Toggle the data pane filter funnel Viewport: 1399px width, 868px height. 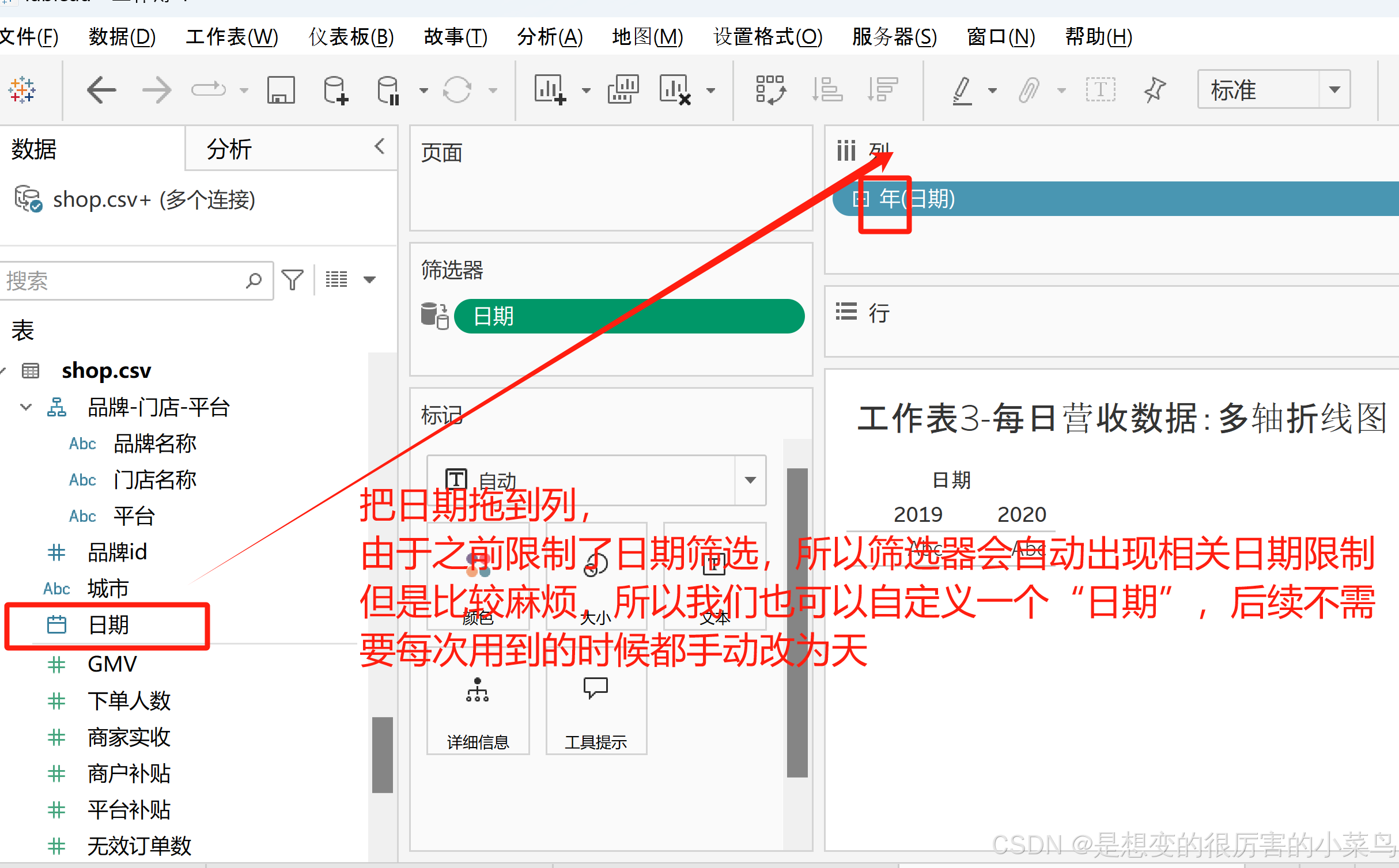coord(292,281)
